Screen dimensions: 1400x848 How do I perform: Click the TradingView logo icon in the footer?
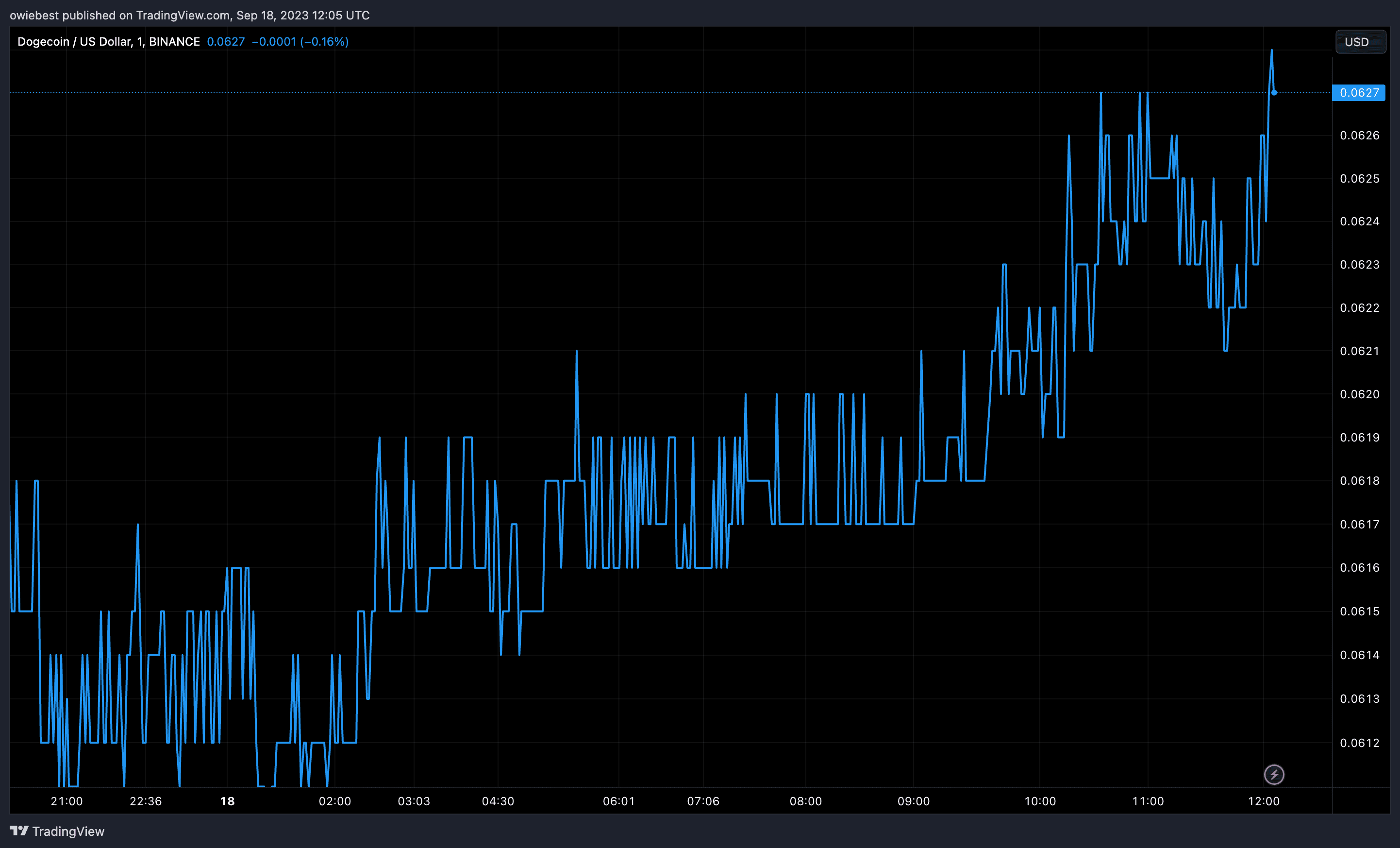(19, 831)
